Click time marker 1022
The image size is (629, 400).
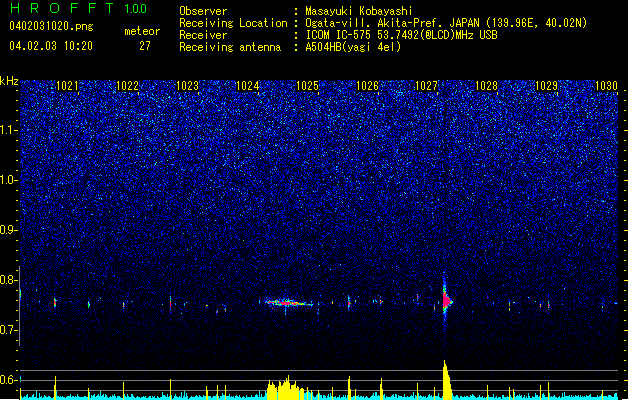127,86
